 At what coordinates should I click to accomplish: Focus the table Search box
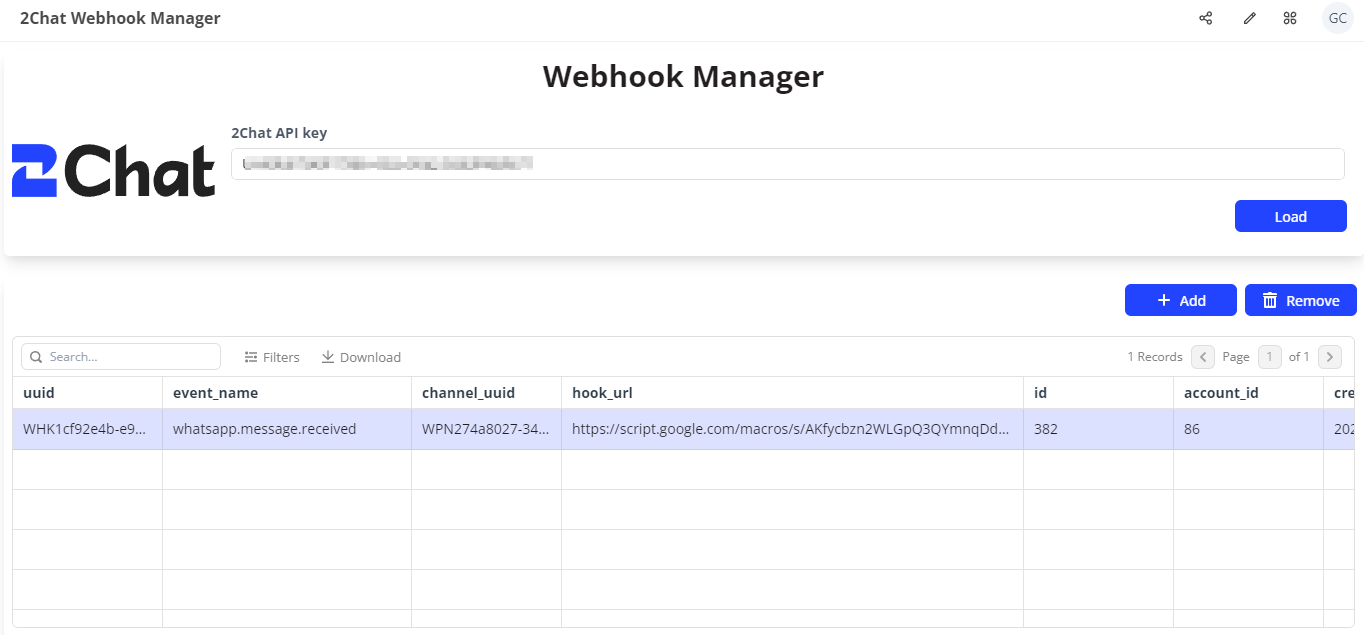[121, 357]
